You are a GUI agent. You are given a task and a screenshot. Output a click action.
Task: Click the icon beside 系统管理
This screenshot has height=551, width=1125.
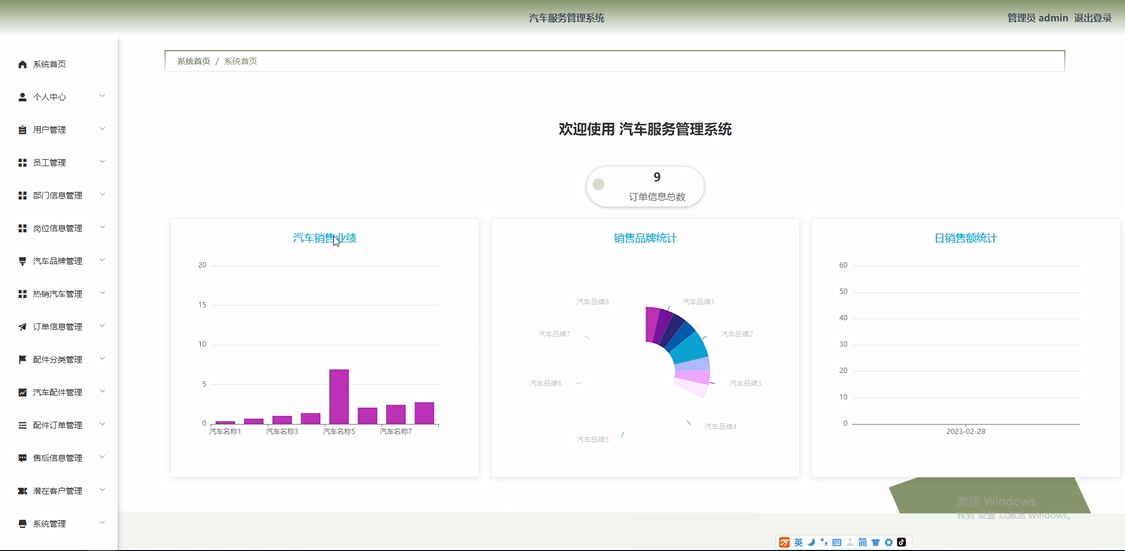pos(22,524)
